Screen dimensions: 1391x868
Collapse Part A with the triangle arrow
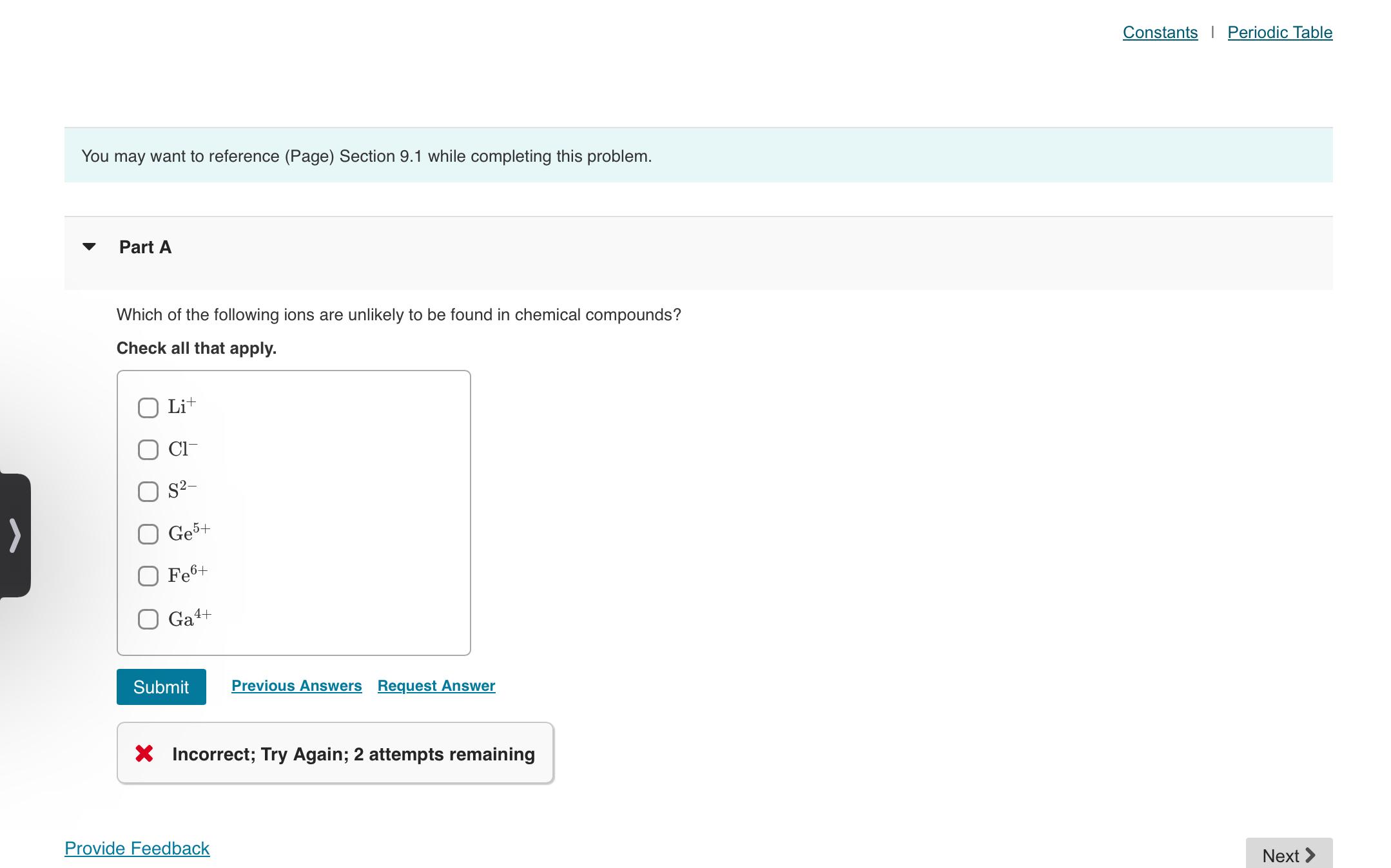90,247
